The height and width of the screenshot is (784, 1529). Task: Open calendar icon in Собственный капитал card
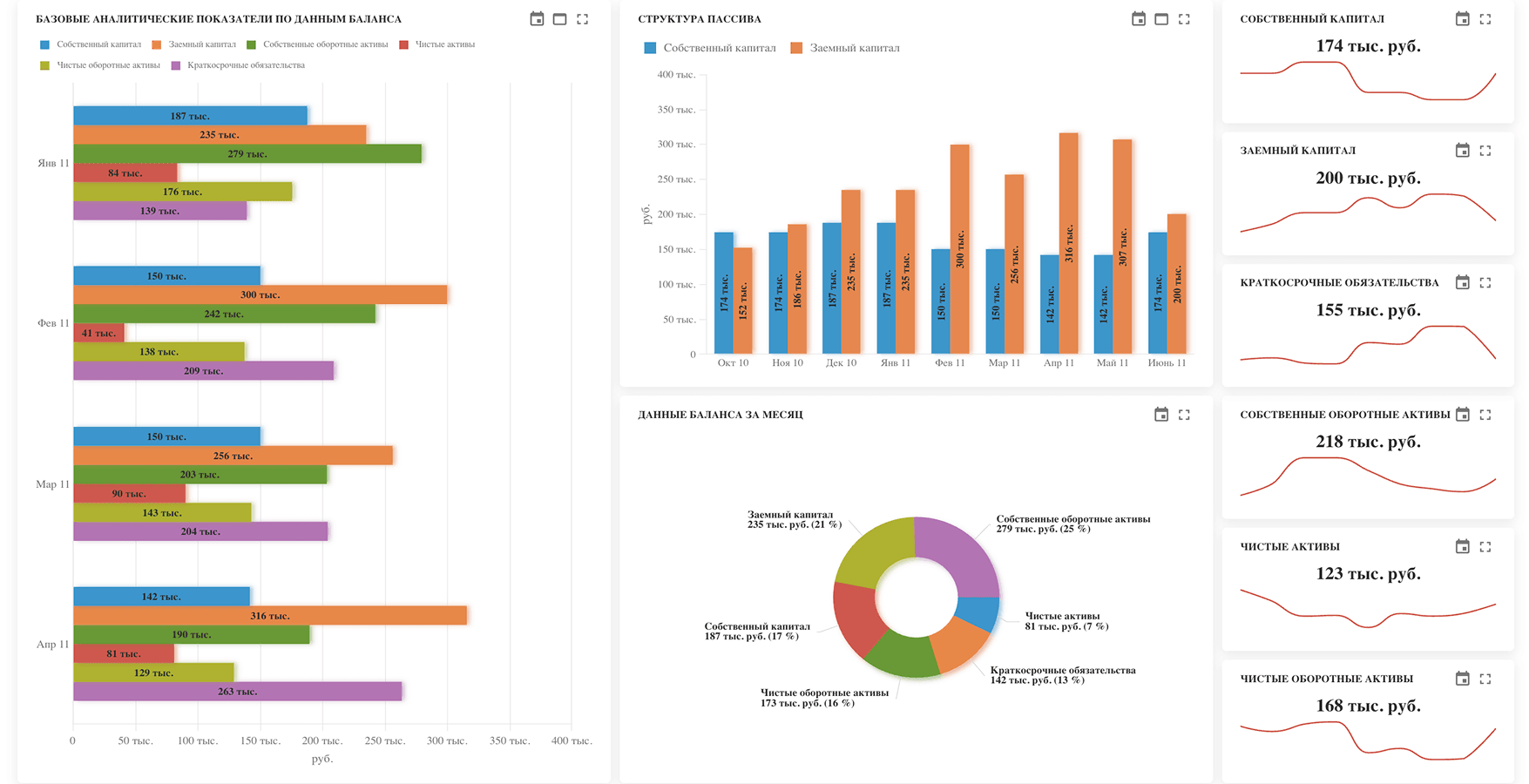pos(1462,18)
